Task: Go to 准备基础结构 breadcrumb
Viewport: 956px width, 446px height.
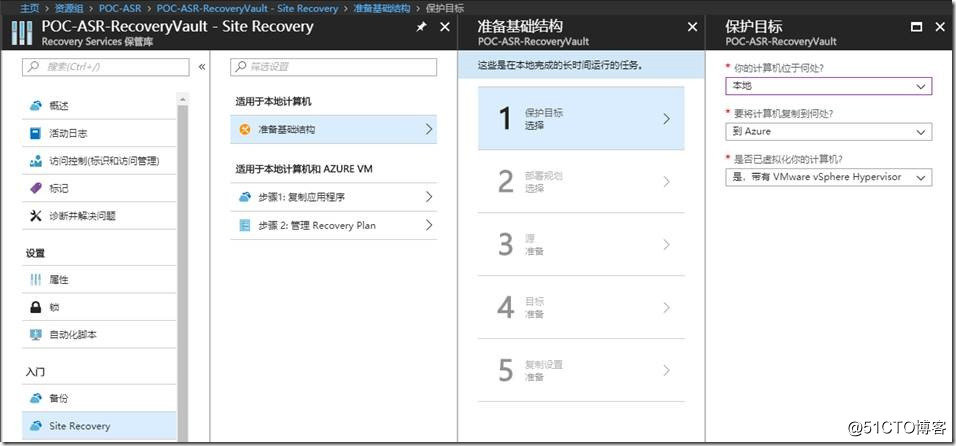Action: click(x=382, y=8)
